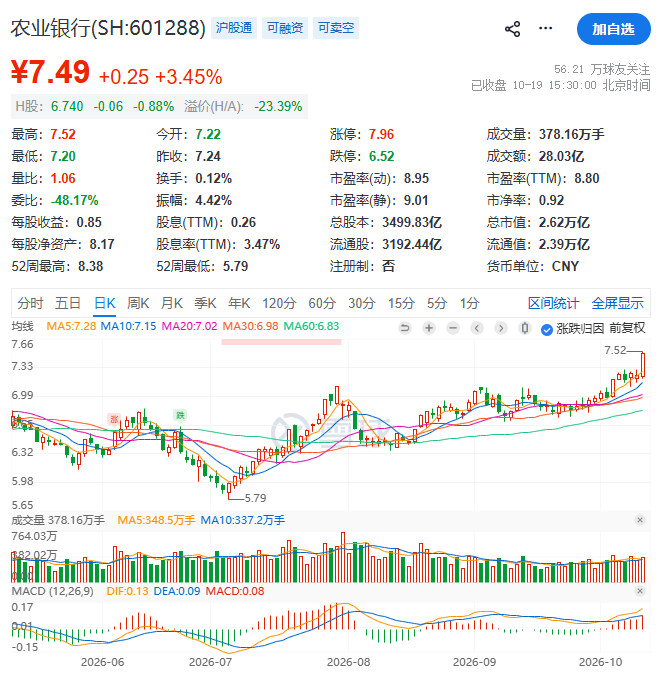Uncheck the 涨跌归因 checkbox

[547, 330]
